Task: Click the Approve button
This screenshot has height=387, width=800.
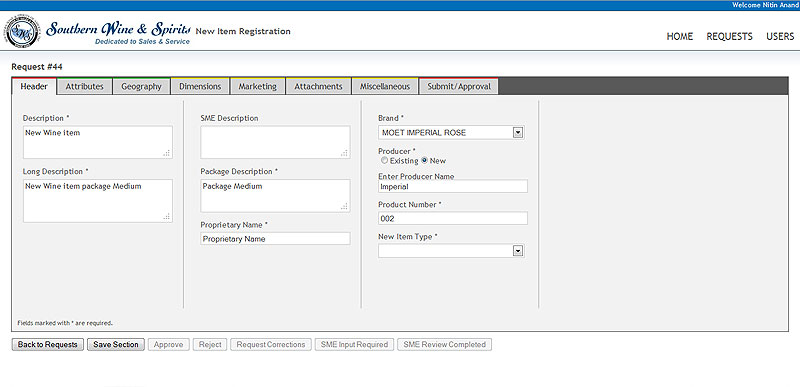Action: pos(168,345)
